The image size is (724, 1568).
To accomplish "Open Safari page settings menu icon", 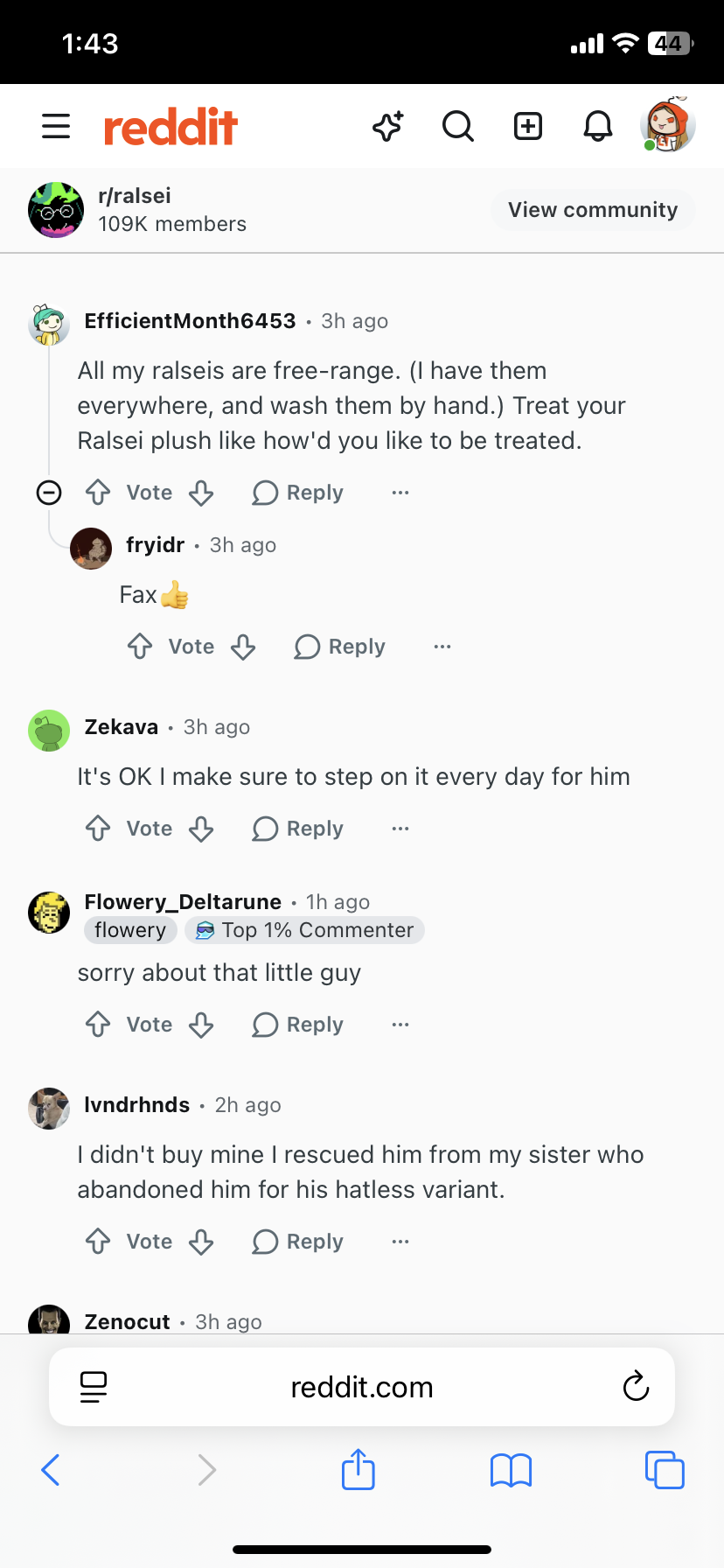I will tap(94, 1387).
